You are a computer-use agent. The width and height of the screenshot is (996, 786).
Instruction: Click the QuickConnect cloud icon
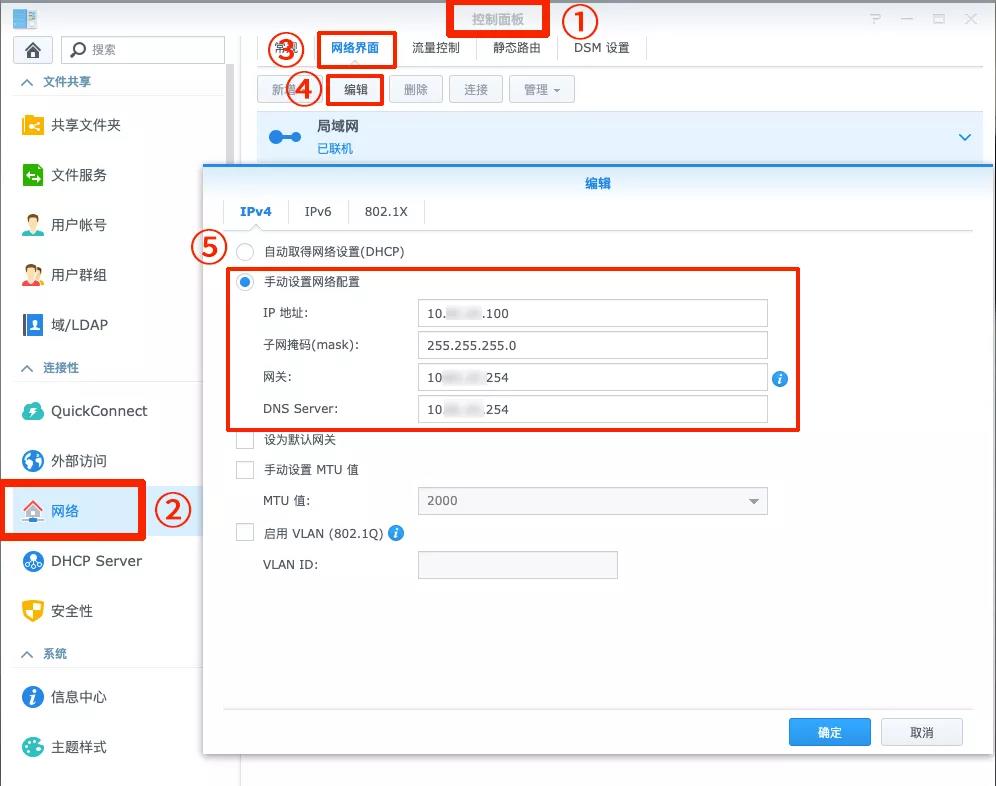pos(32,411)
